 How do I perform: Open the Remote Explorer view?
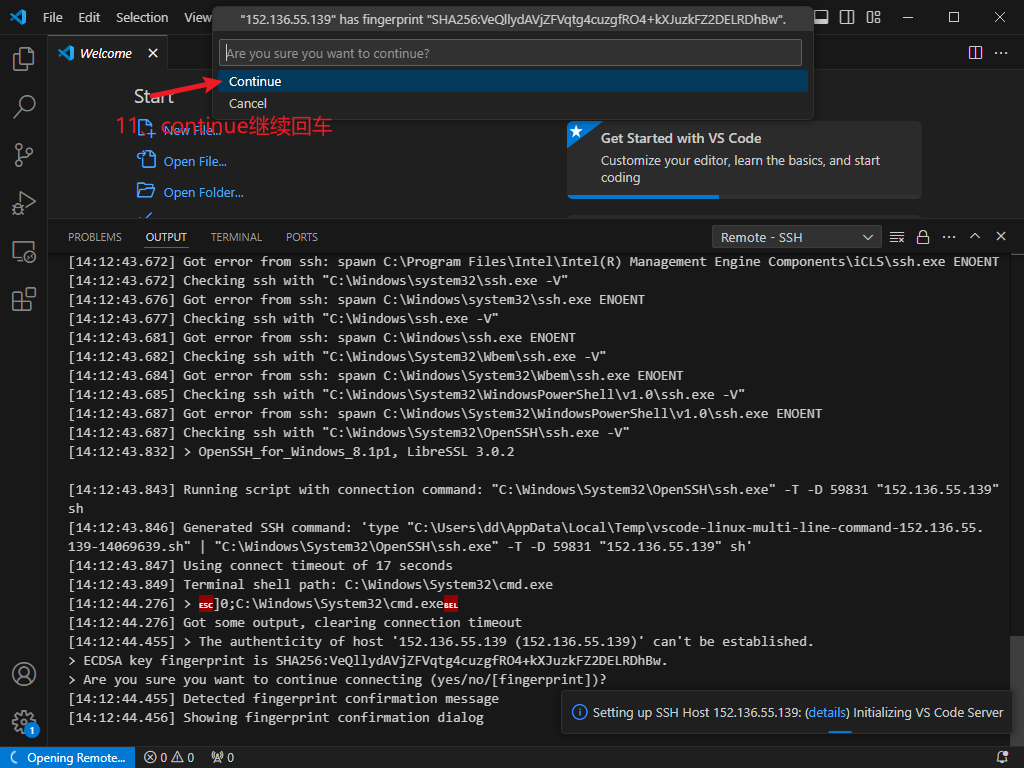[24, 251]
